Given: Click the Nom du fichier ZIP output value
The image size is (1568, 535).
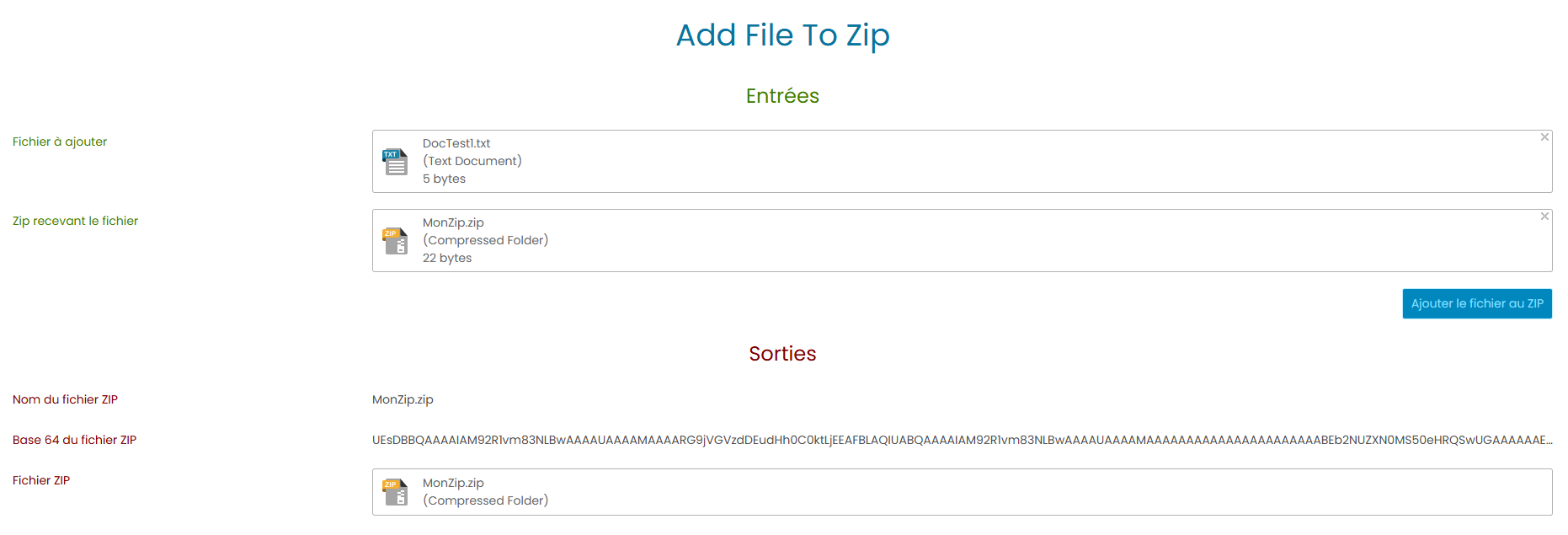Looking at the screenshot, I should coord(403,399).
